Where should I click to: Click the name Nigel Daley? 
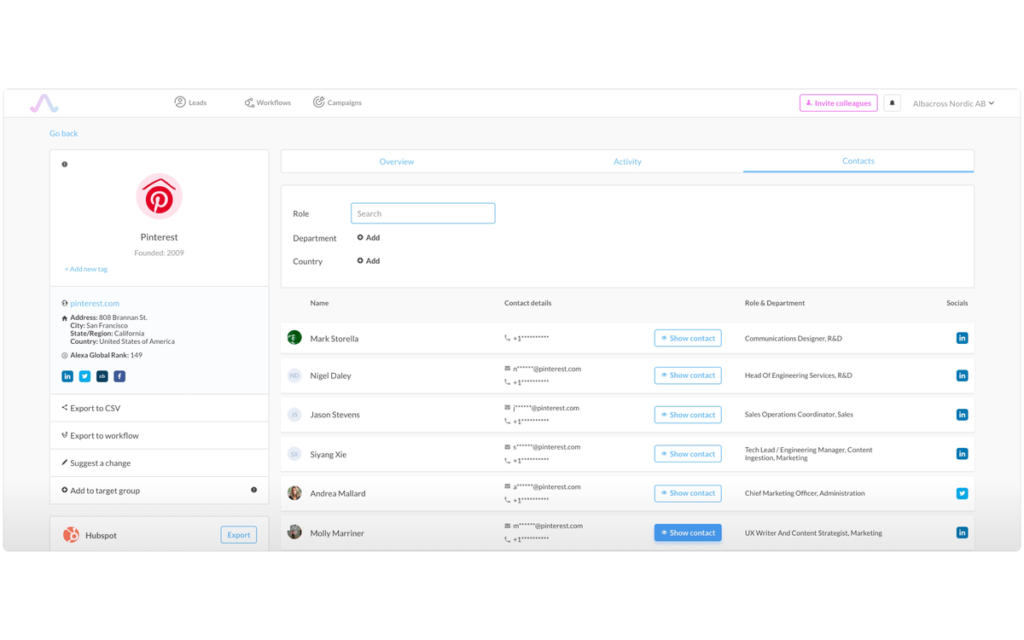point(330,376)
